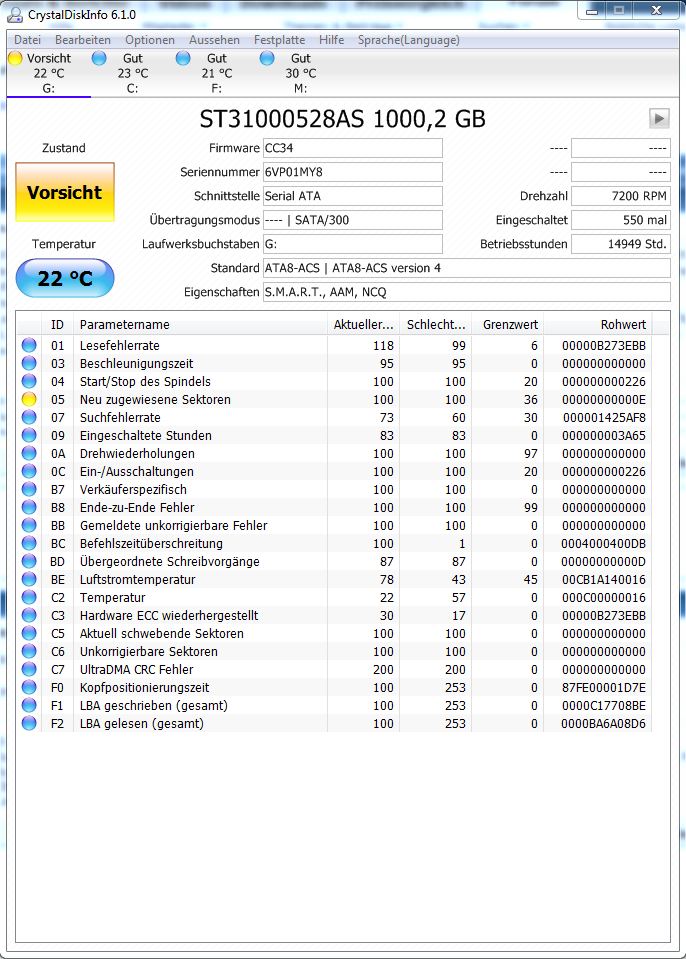Click the status icon for Start/Stop des Spindels
Screen dimensions: 686x959
29,381
